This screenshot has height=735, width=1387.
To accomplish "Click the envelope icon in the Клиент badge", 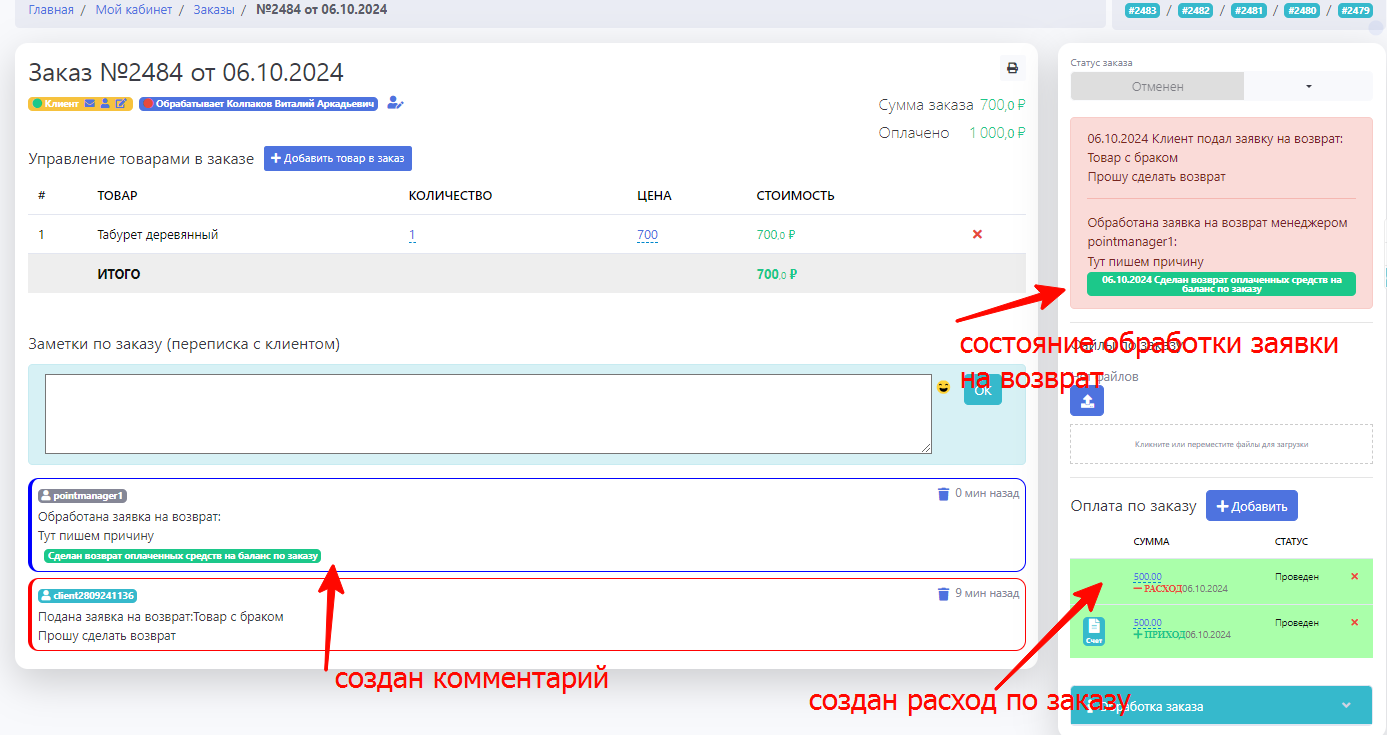I will (90, 103).
